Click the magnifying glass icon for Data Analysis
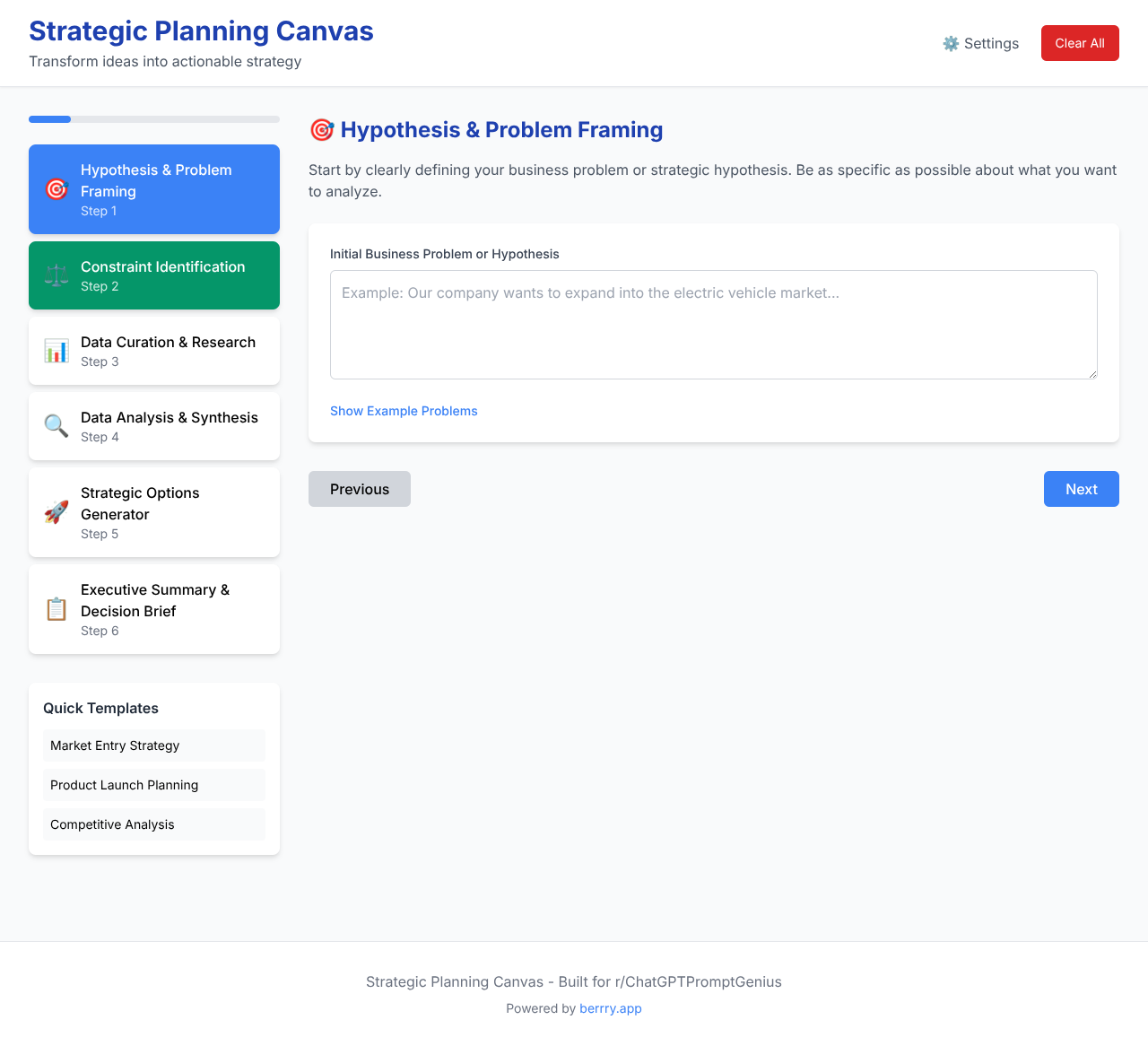Viewport: 1148px width, 1046px height. (x=56, y=426)
